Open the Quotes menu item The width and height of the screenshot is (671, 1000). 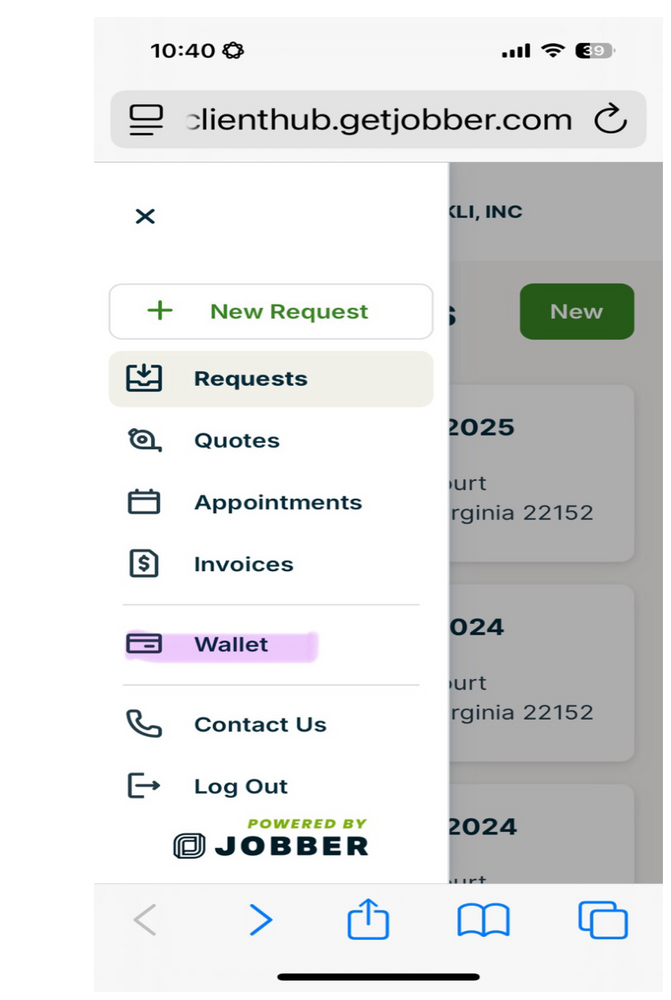pyautogui.click(x=237, y=441)
